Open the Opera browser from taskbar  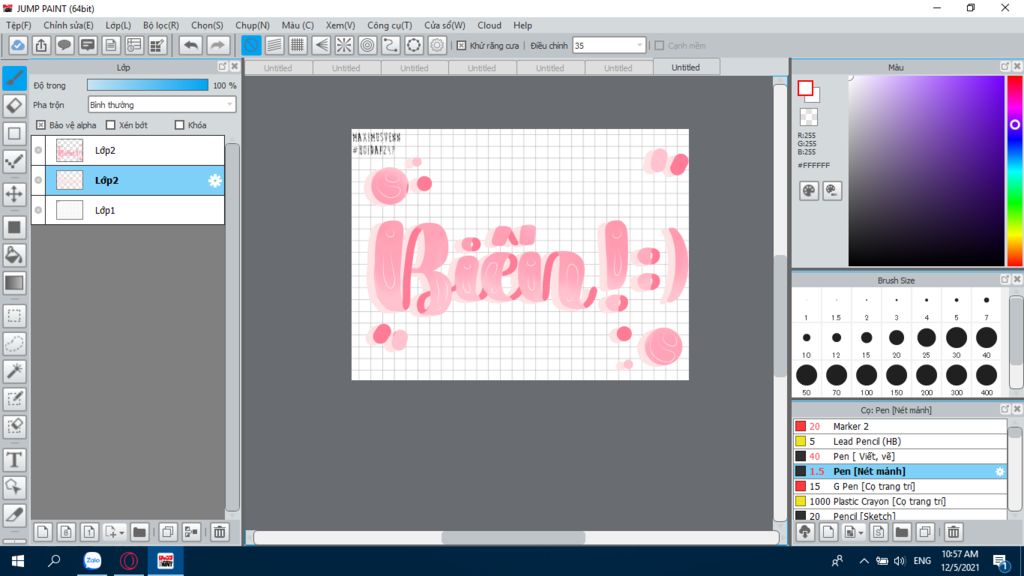click(129, 561)
